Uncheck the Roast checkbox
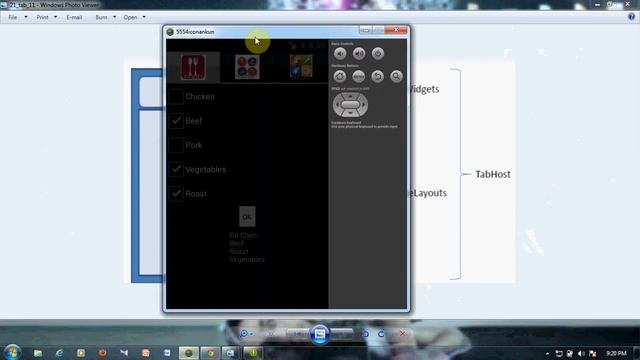 [x=176, y=193]
